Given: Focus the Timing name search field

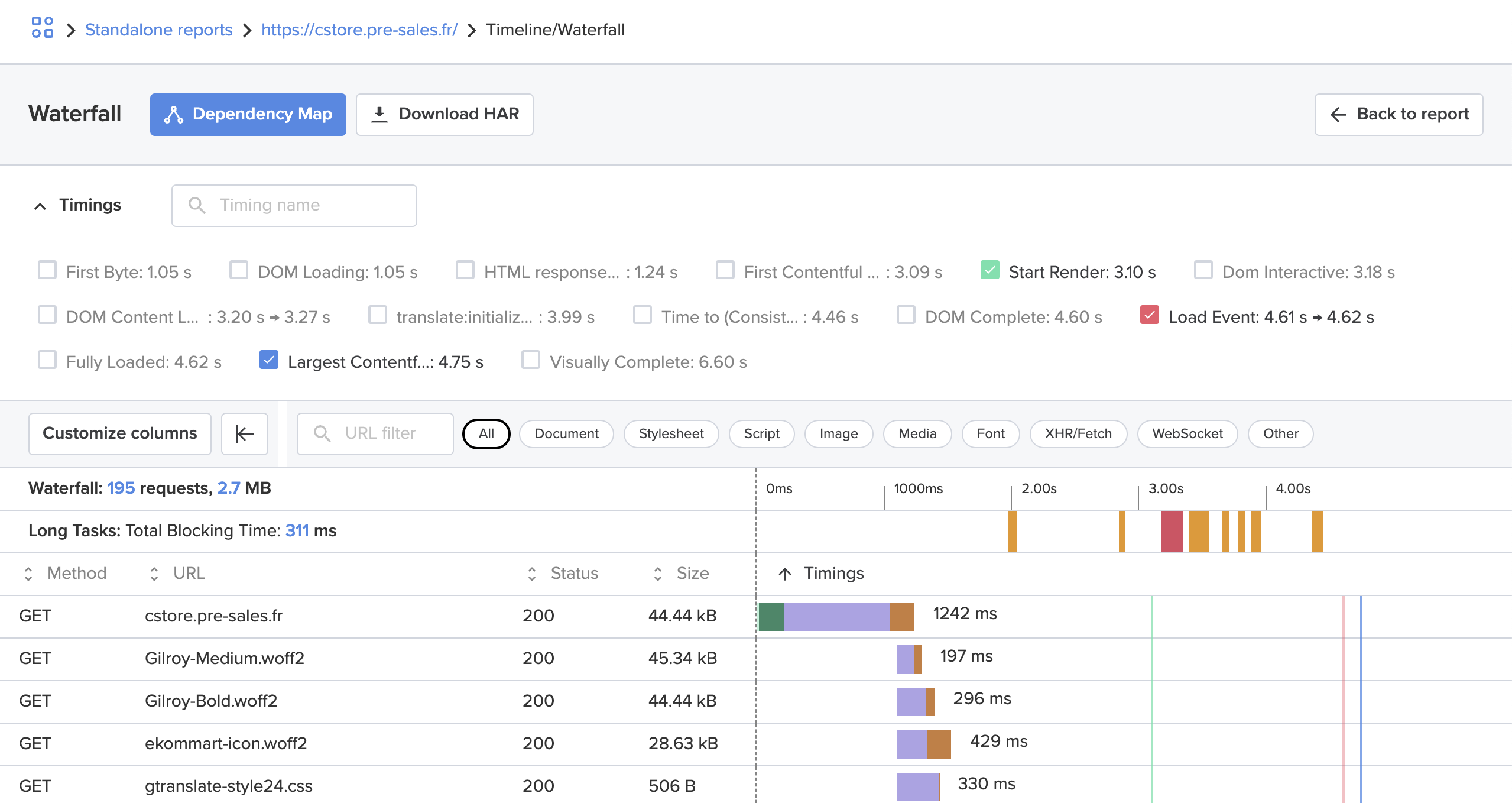Looking at the screenshot, I should pos(294,205).
